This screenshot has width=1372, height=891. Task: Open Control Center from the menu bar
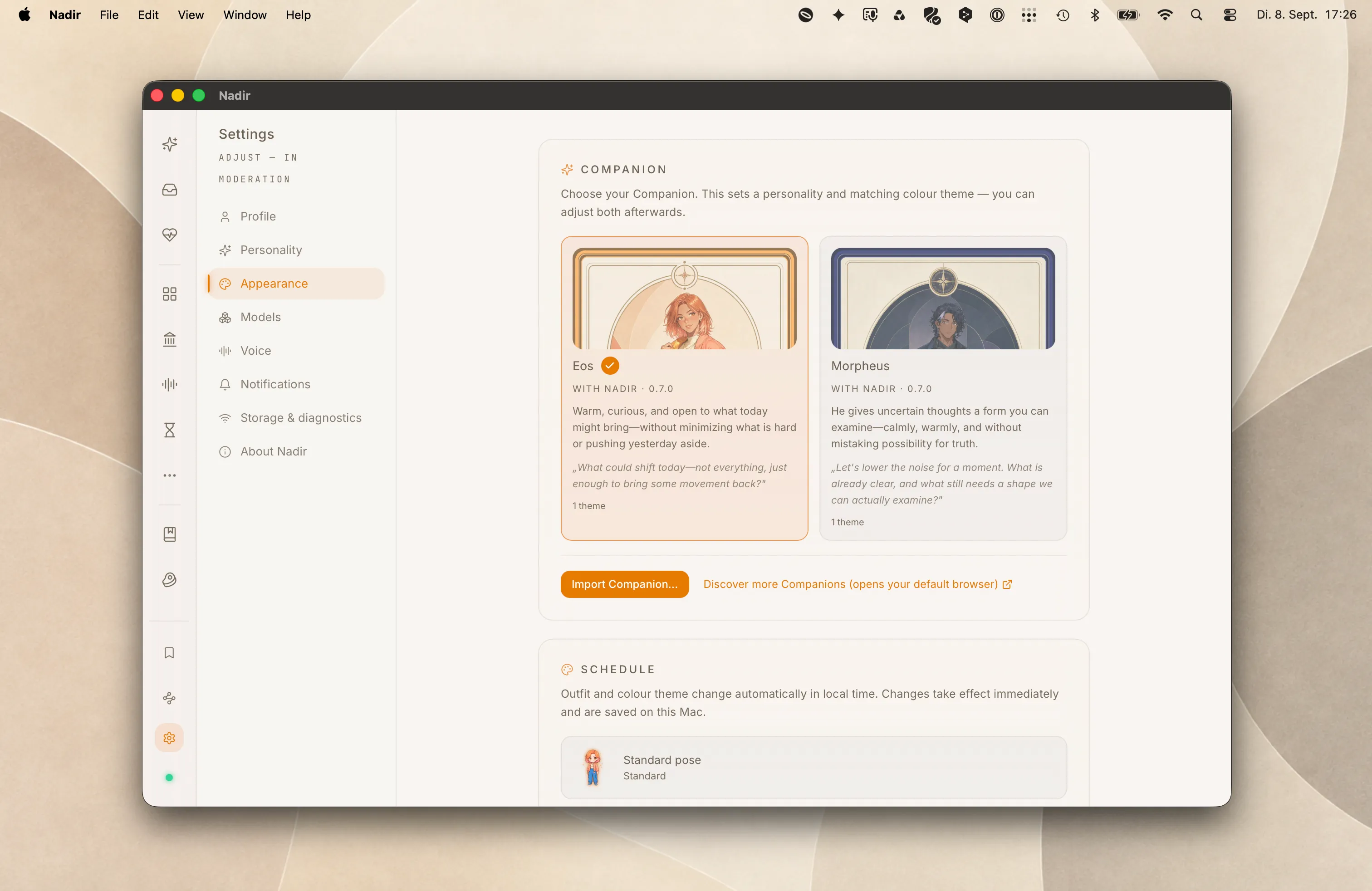(1230, 15)
